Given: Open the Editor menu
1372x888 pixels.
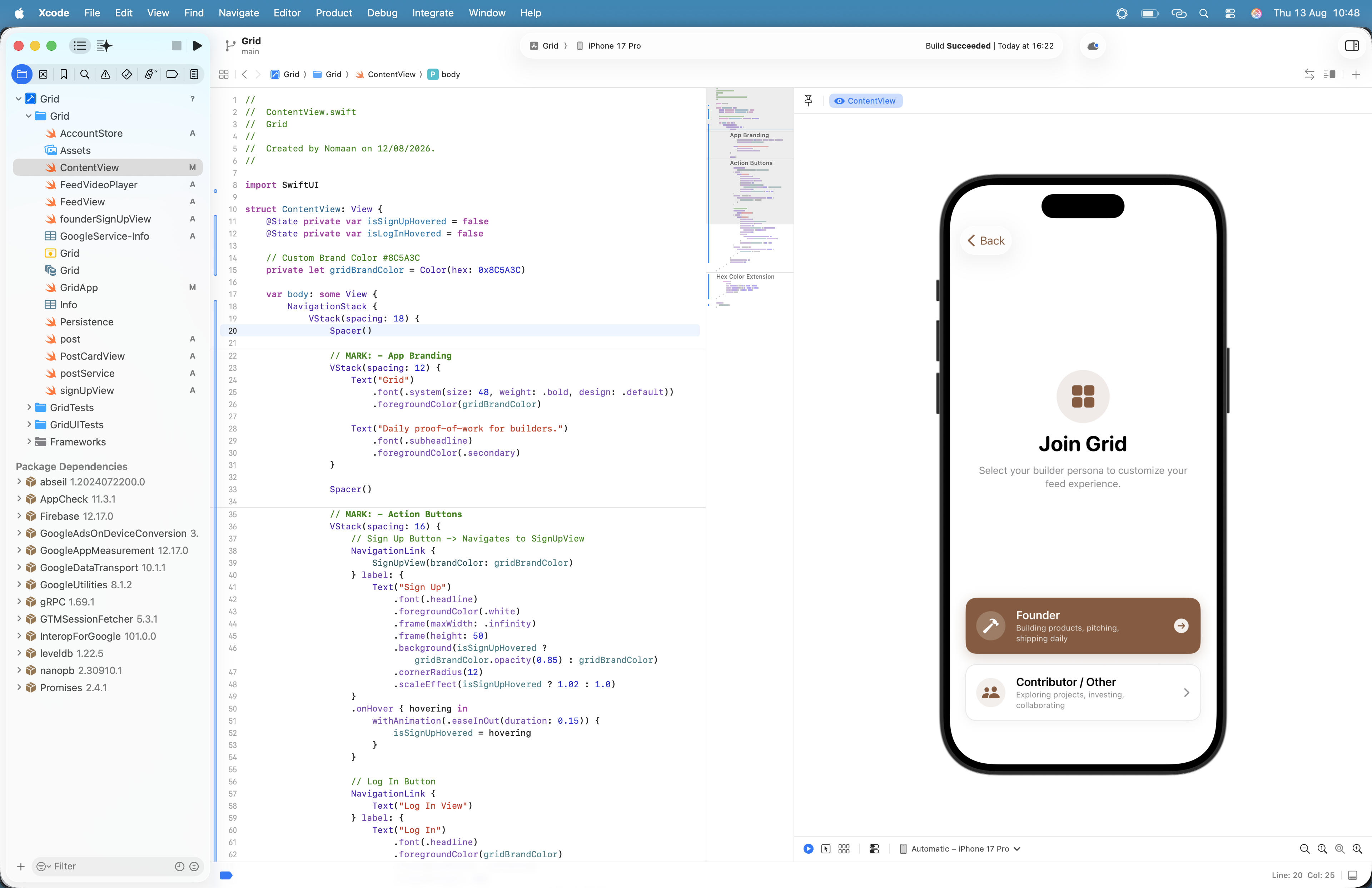Looking at the screenshot, I should 287,13.
